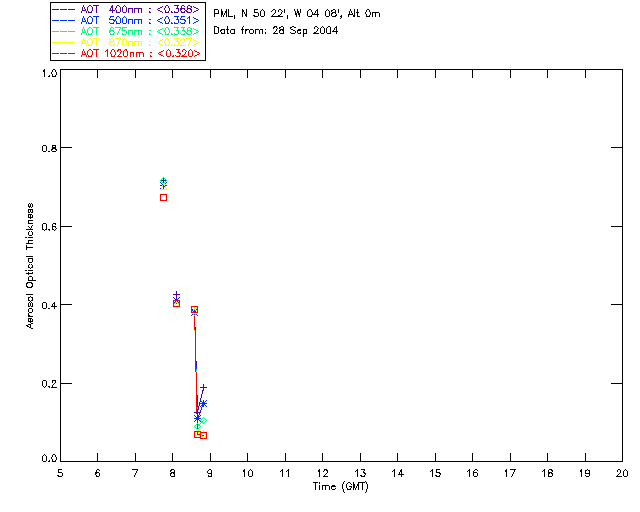Click the x-axis tick label 10
The width and height of the screenshot is (640, 512).
247,473
